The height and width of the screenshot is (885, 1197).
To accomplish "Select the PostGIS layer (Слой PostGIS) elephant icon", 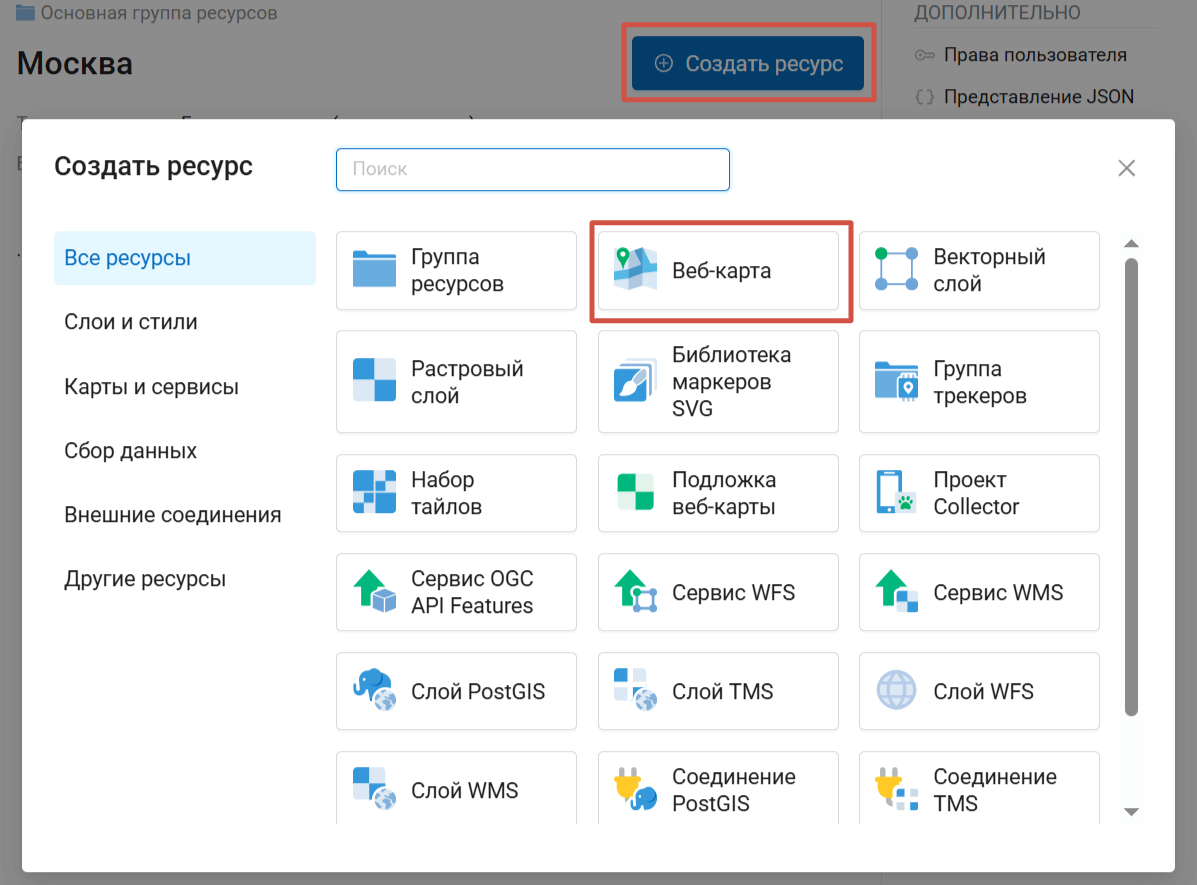I will (x=374, y=691).
